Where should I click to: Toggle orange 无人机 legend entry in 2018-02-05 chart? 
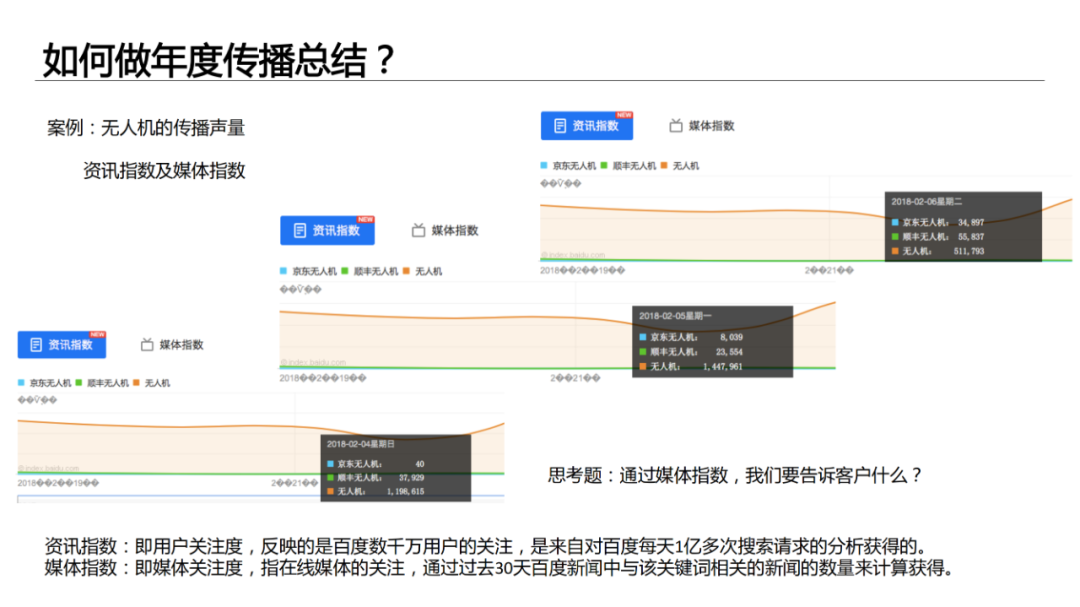coord(422,271)
